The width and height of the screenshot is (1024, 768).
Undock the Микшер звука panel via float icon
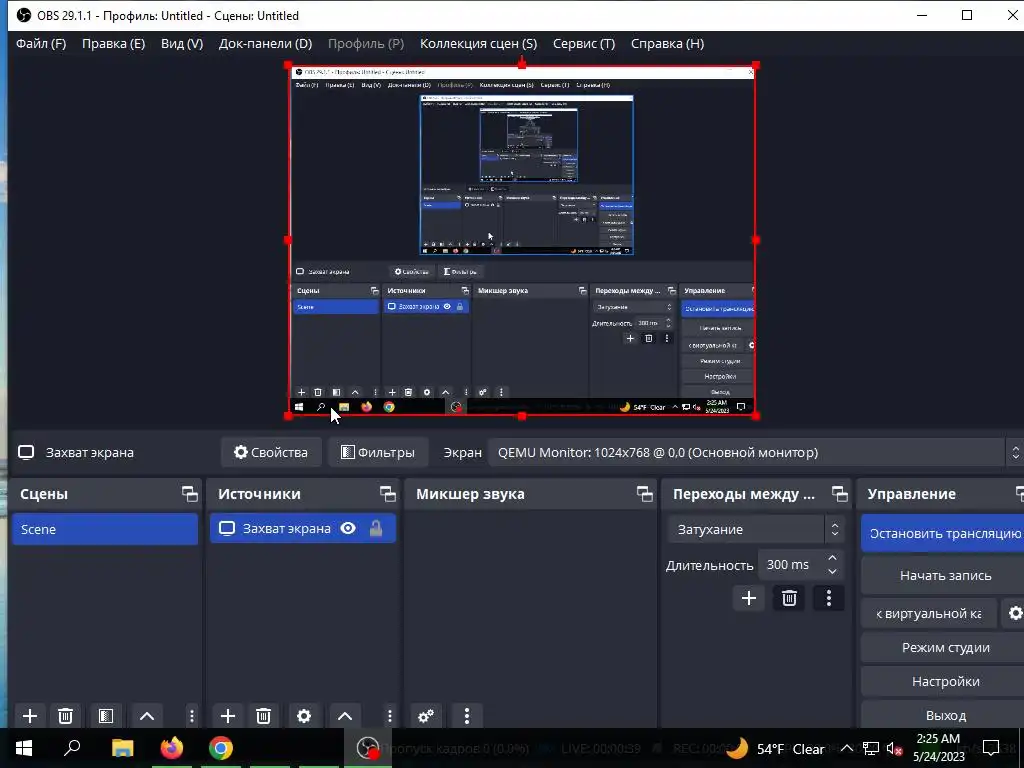tap(645, 494)
